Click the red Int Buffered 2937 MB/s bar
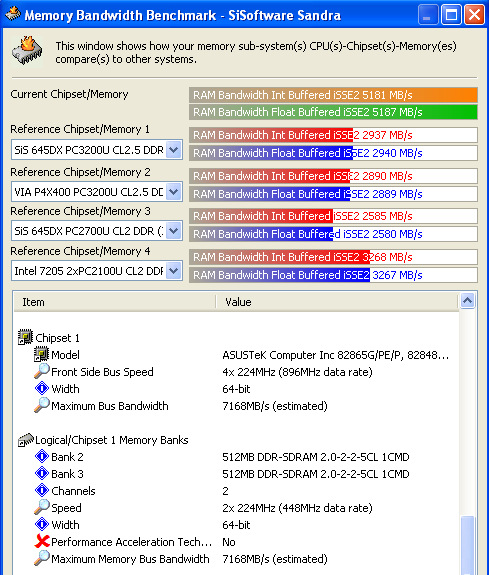The width and height of the screenshot is (489, 575). point(333,135)
